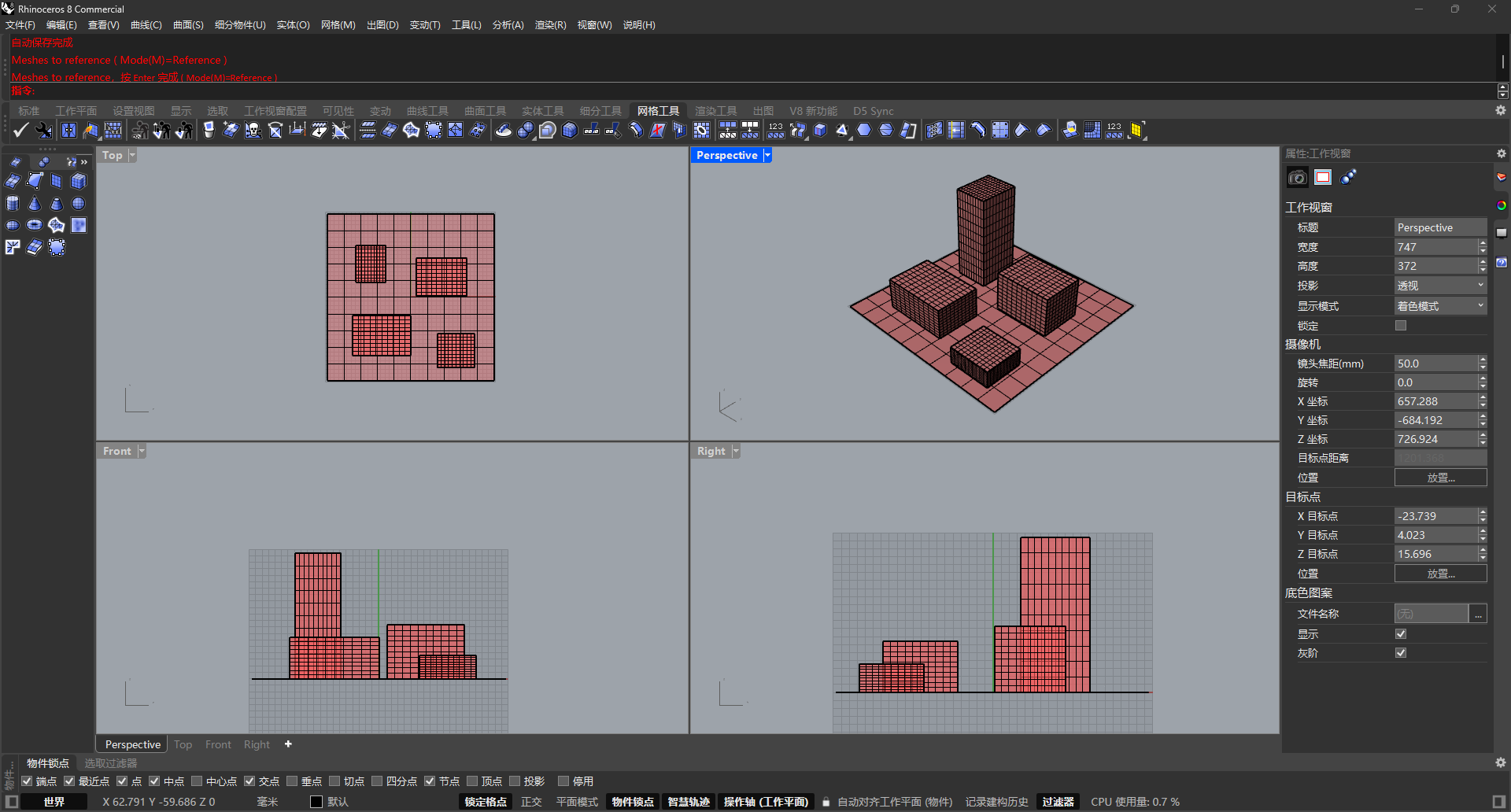1511x812 pixels.
Task: Expand the sidebar toolbar overflow chevrons
Action: pyautogui.click(x=84, y=162)
